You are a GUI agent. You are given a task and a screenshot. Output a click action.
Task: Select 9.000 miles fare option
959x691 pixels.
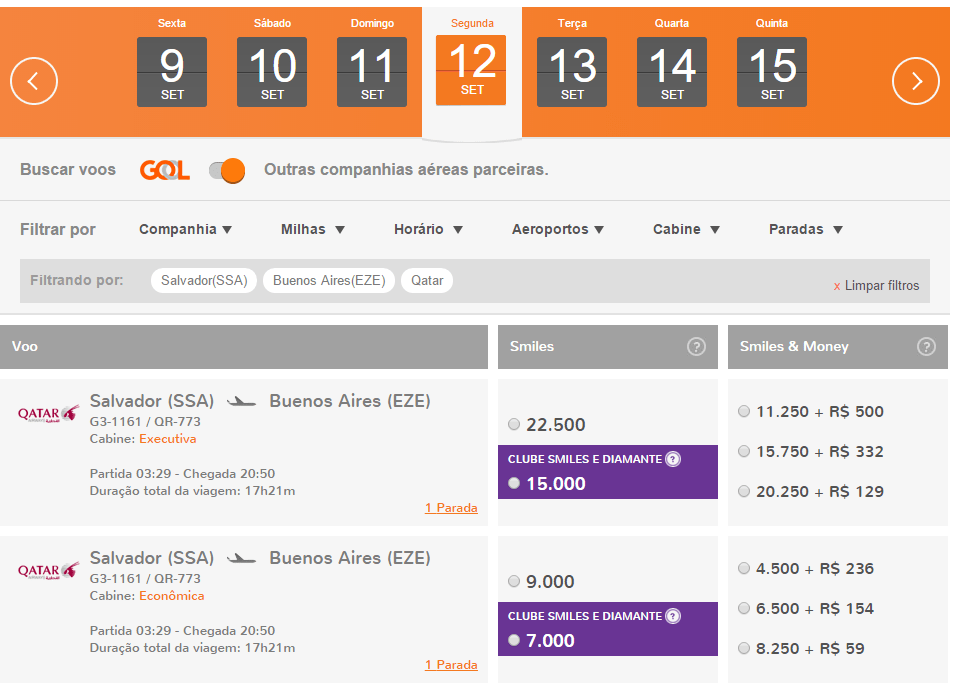click(514, 581)
